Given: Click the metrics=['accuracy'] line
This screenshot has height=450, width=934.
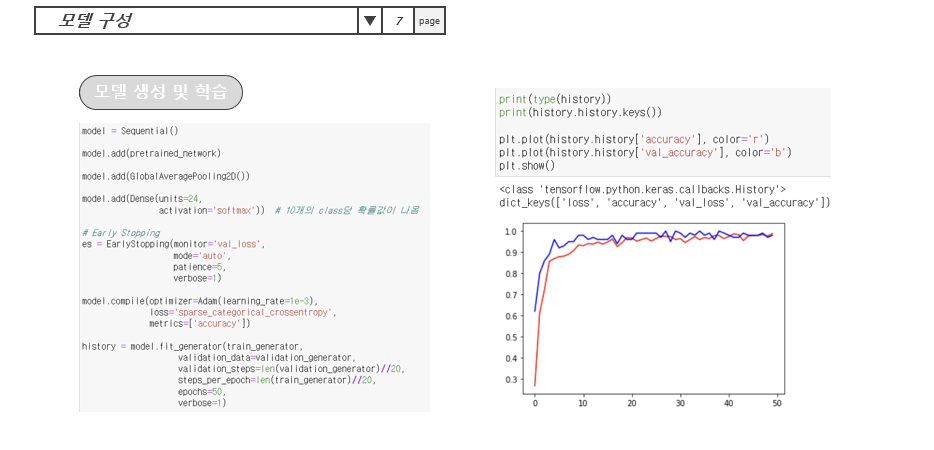Looking at the screenshot, I should (200, 323).
